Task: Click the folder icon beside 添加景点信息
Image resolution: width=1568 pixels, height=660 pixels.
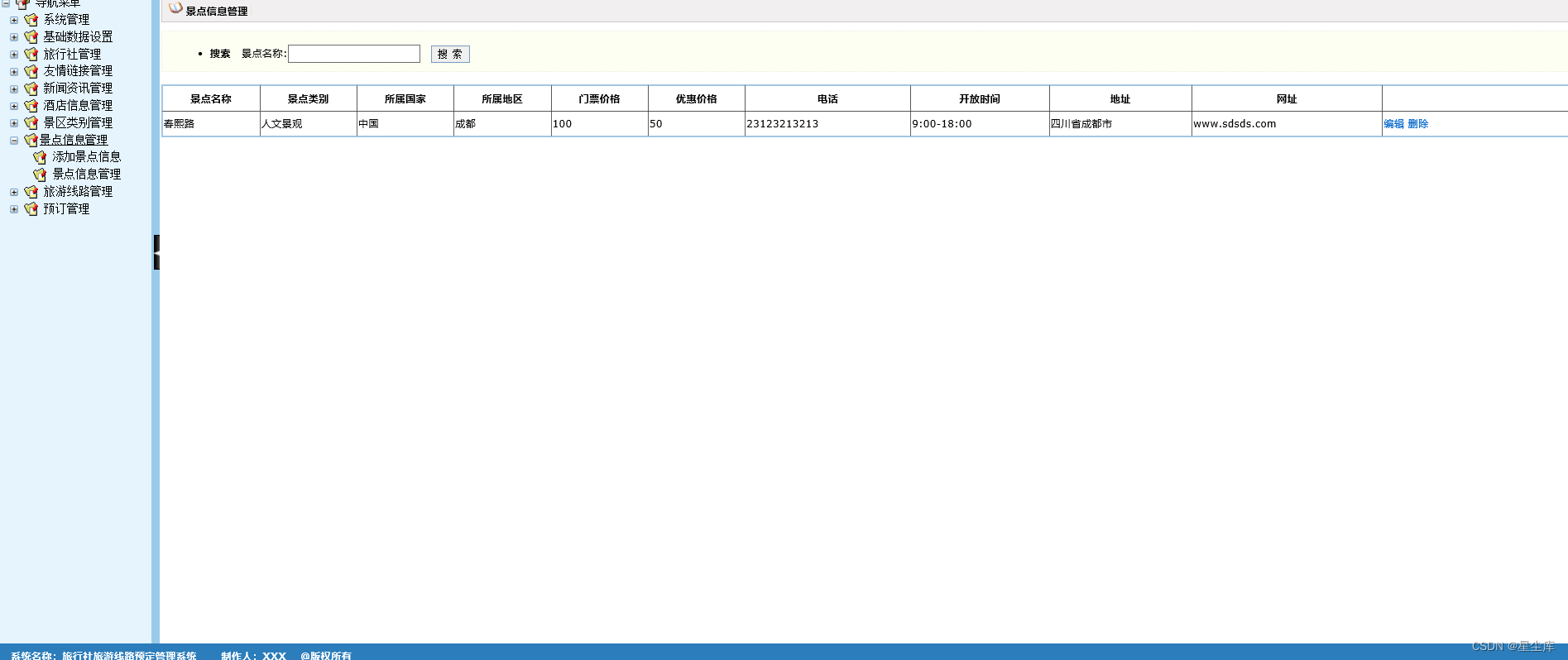Action: click(40, 157)
